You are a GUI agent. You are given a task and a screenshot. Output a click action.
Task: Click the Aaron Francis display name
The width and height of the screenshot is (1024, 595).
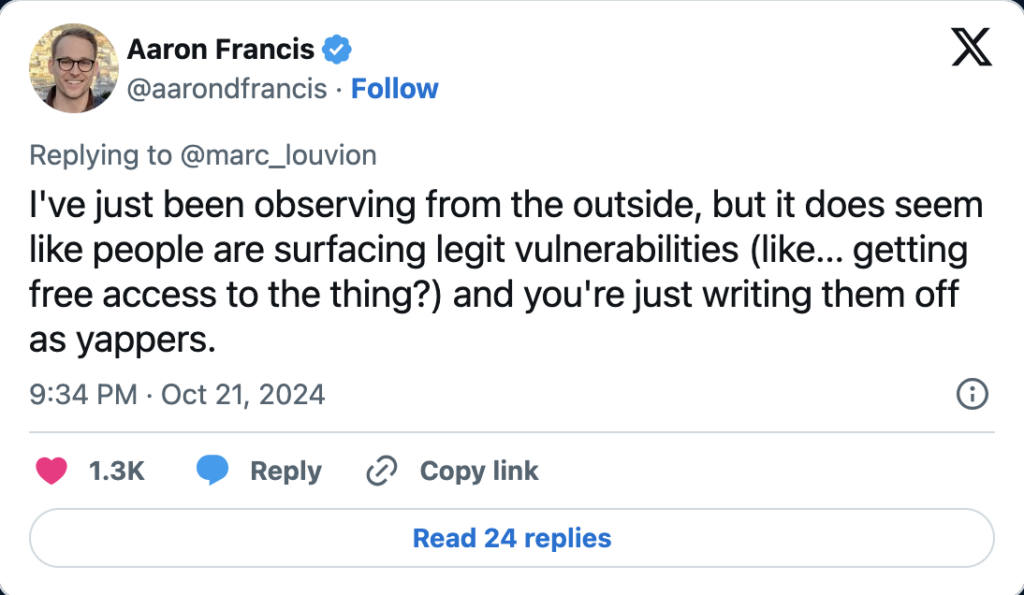(220, 50)
